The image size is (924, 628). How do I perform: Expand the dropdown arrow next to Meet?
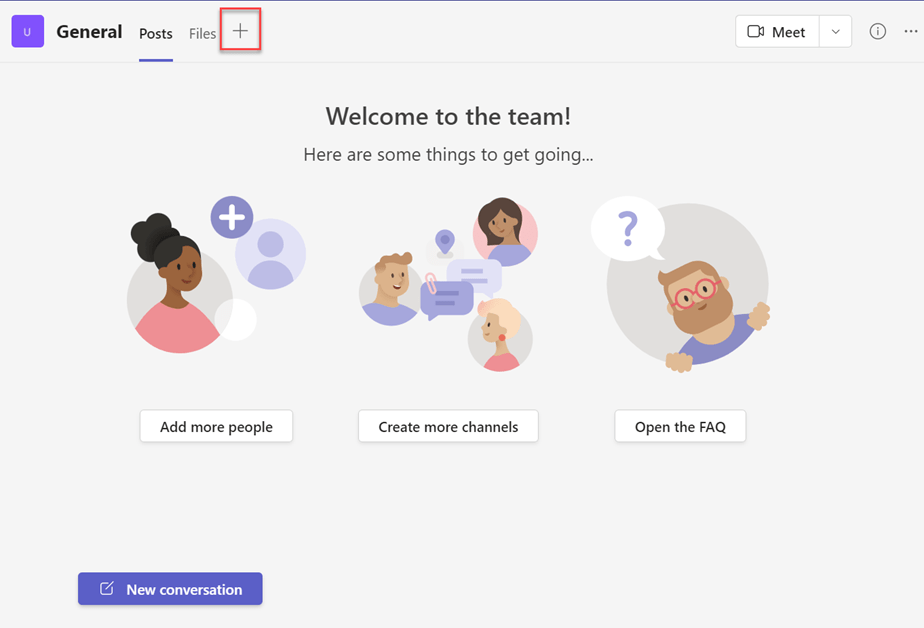(835, 32)
